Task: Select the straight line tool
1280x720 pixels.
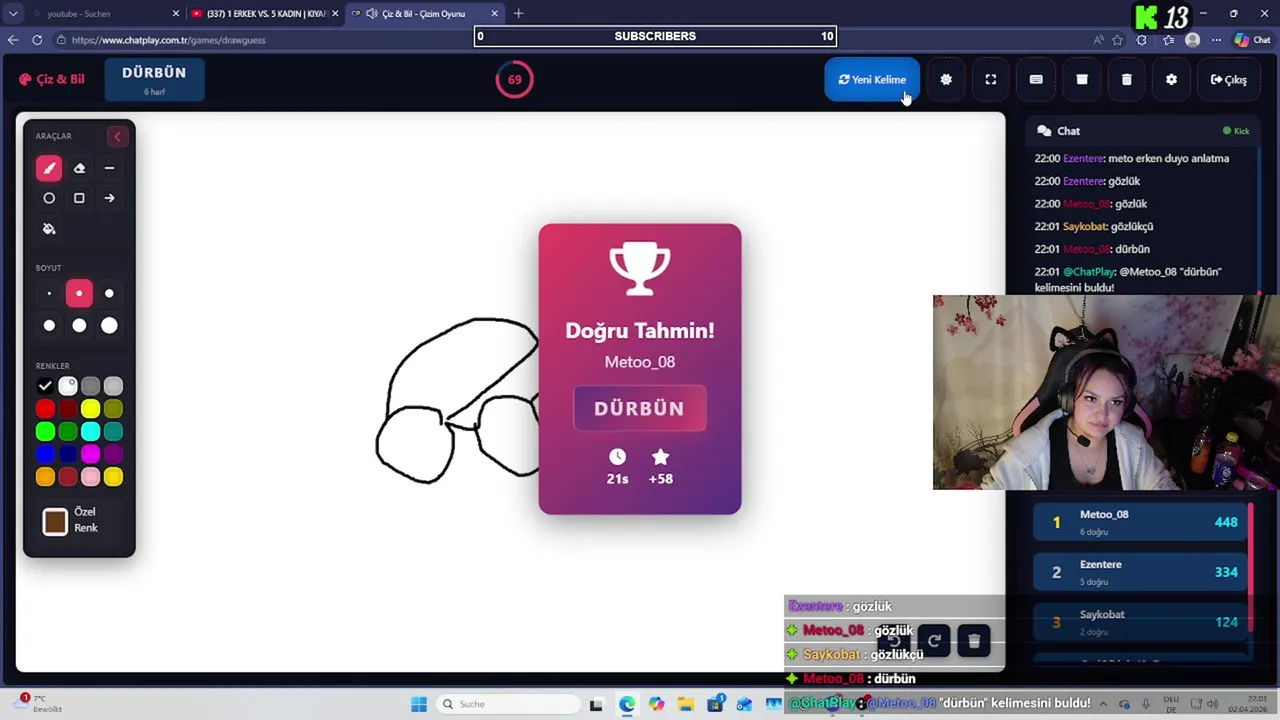Action: pyautogui.click(x=109, y=168)
